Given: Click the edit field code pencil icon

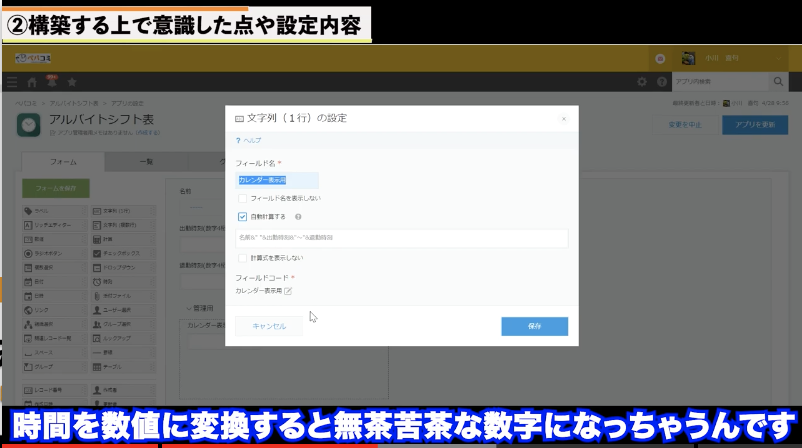Looking at the screenshot, I should (288, 291).
